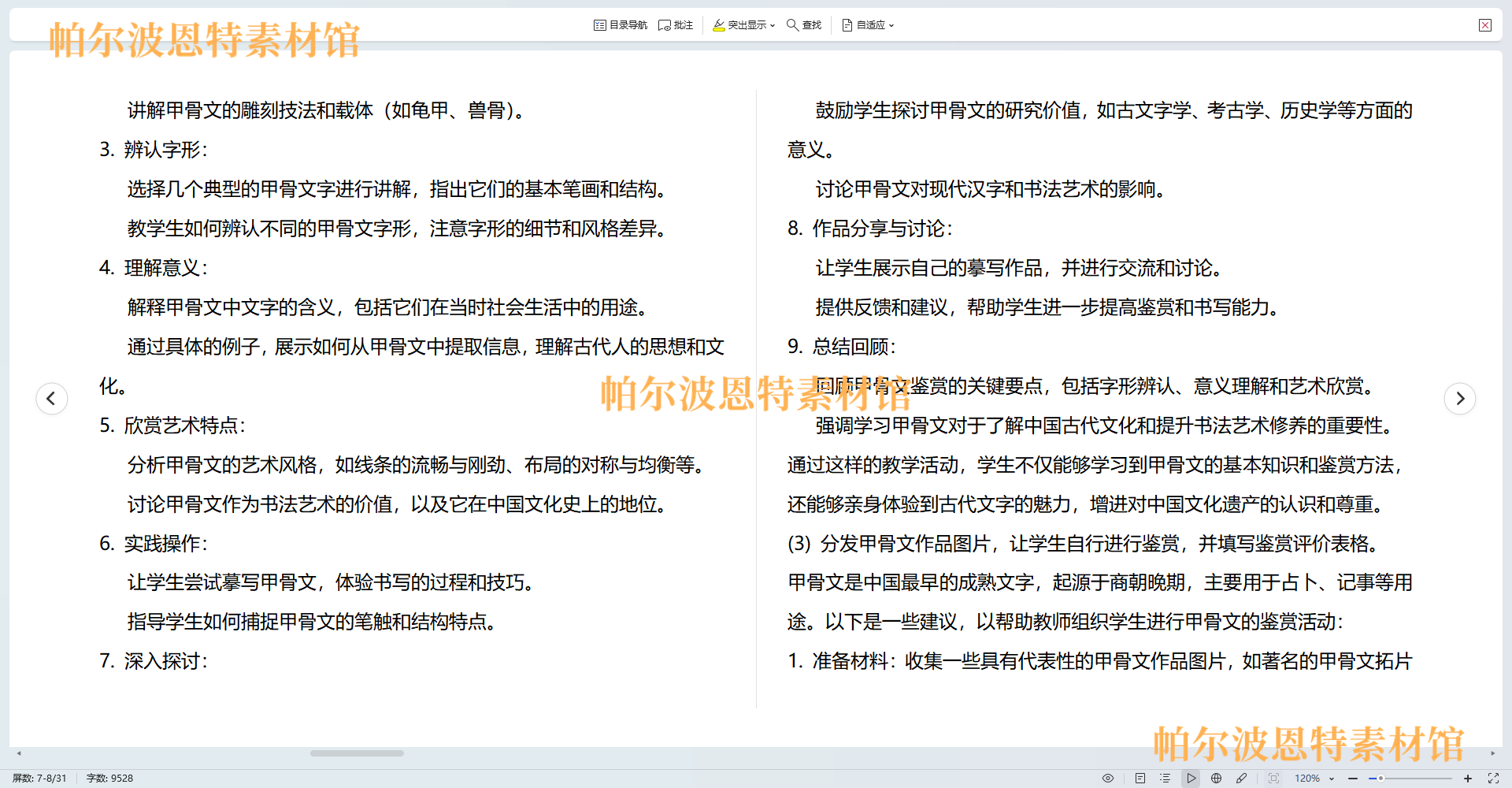Click the line starting (3) 分发甲骨文作品图片

click(x=1085, y=544)
